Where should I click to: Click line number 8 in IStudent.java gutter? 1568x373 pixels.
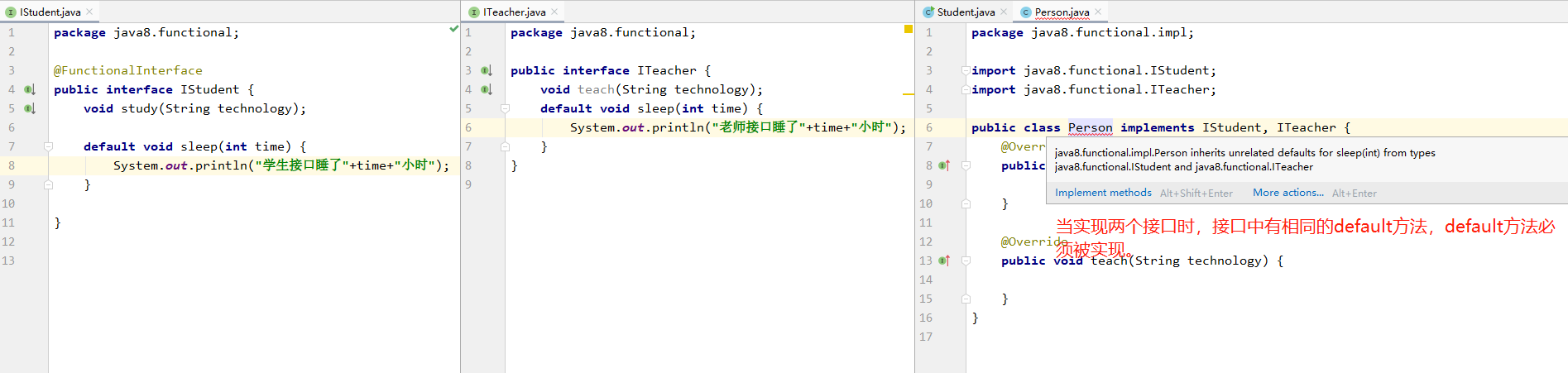coord(12,165)
